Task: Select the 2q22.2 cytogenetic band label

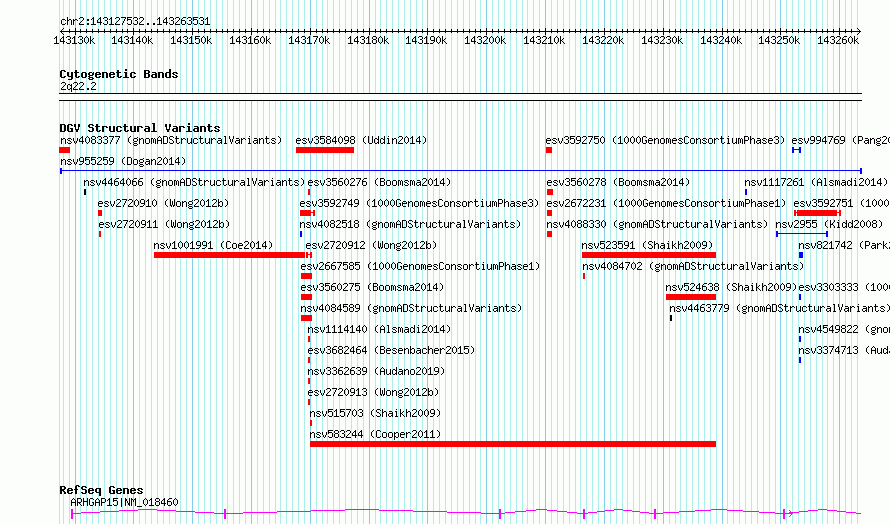Action: tap(78, 86)
